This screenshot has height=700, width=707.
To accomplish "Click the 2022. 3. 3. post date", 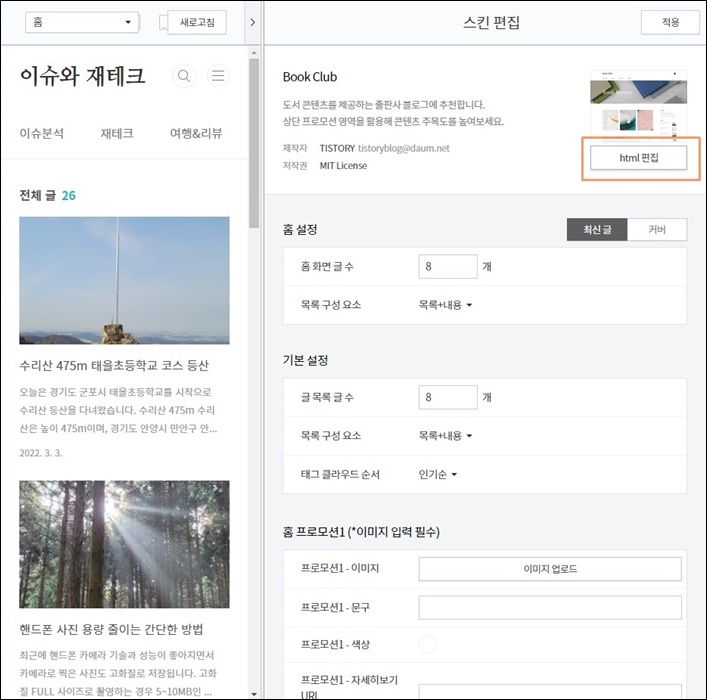I will coord(41,453).
